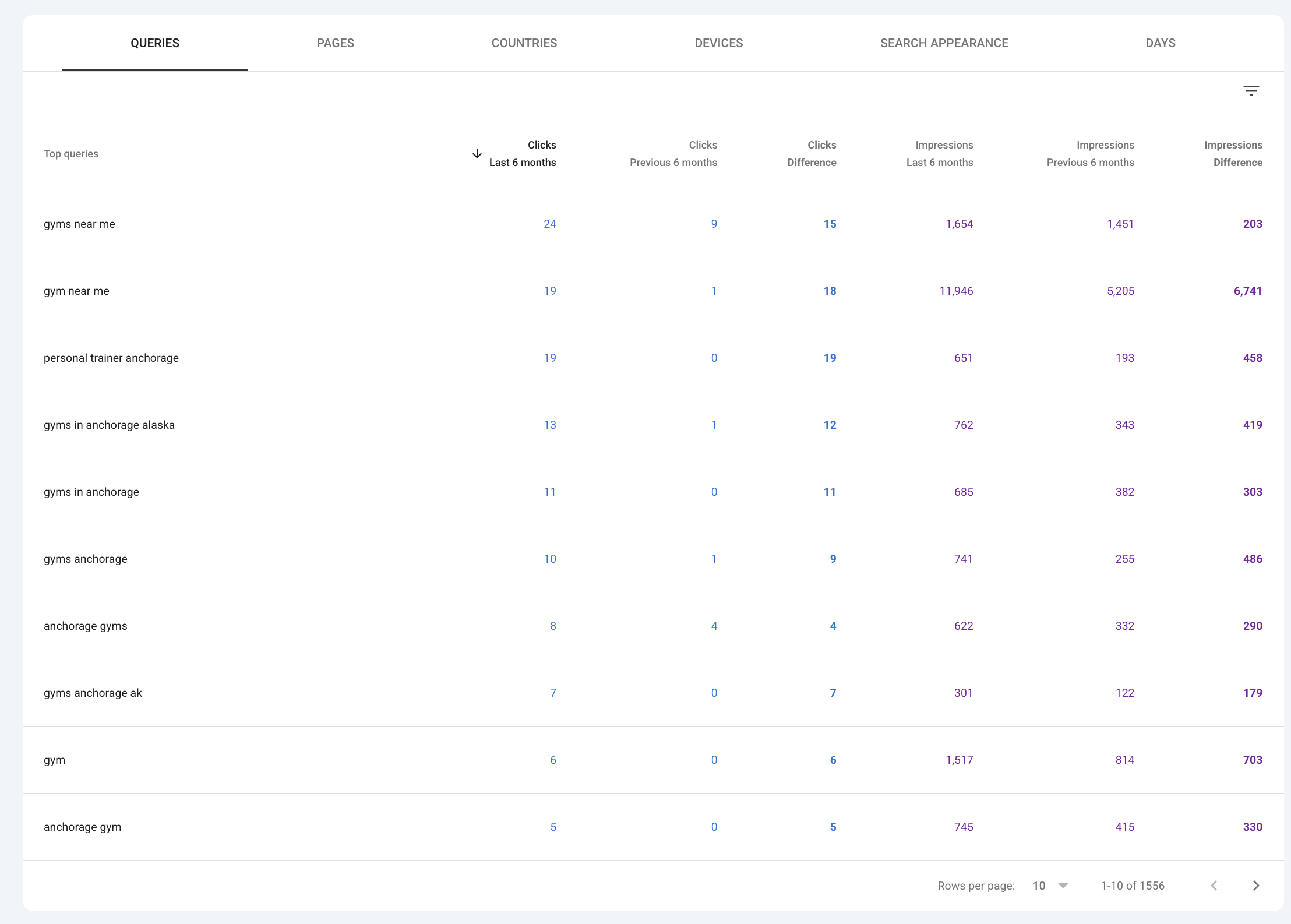Viewport: 1291px width, 924px height.
Task: Click the sort arrow beside Clicks Last 6 months
Action: 477,154
